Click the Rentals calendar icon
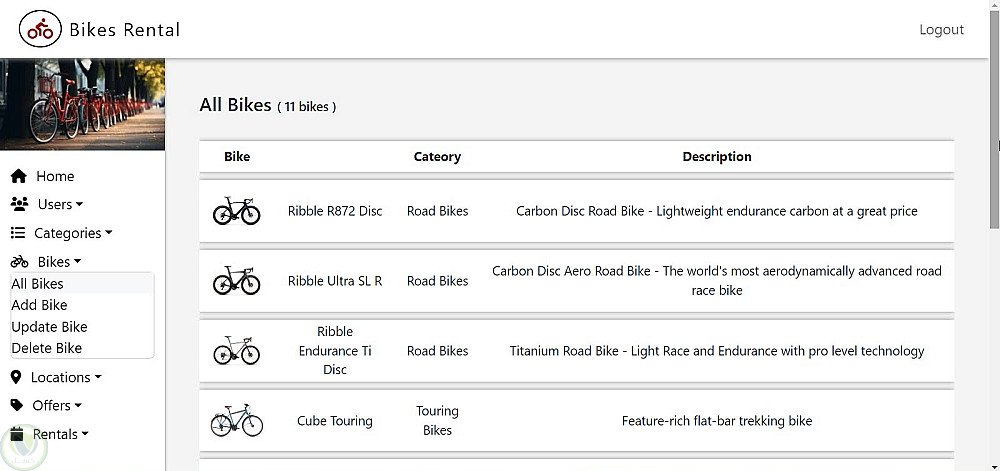Viewport: 1000px width, 471px height. 17,434
